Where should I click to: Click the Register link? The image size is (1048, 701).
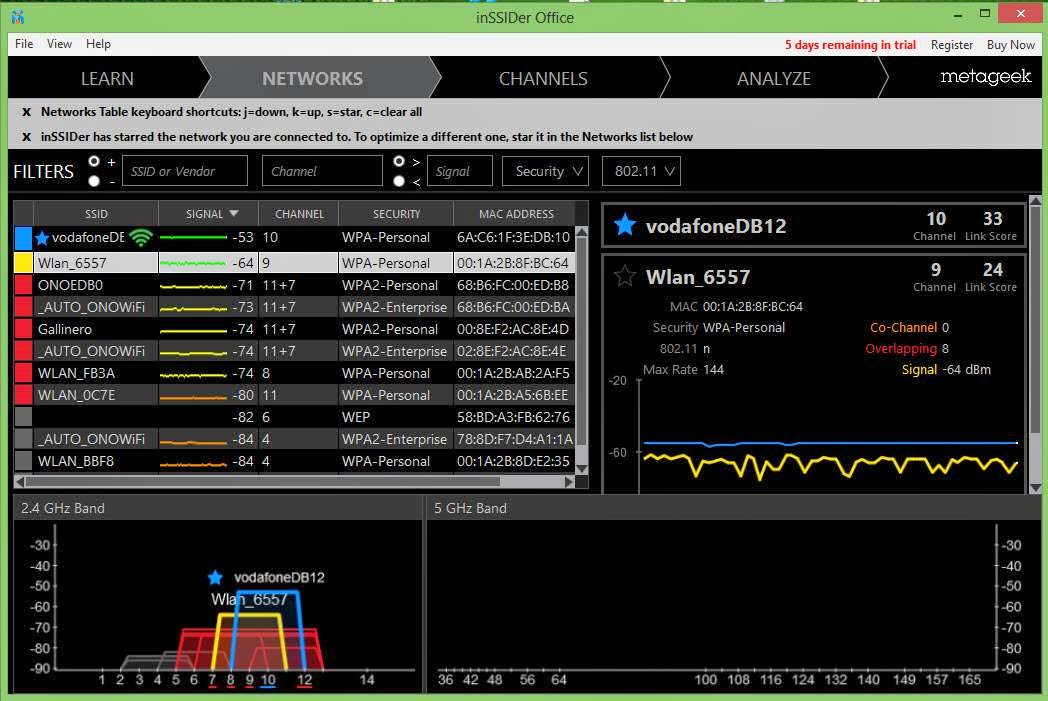tap(951, 44)
